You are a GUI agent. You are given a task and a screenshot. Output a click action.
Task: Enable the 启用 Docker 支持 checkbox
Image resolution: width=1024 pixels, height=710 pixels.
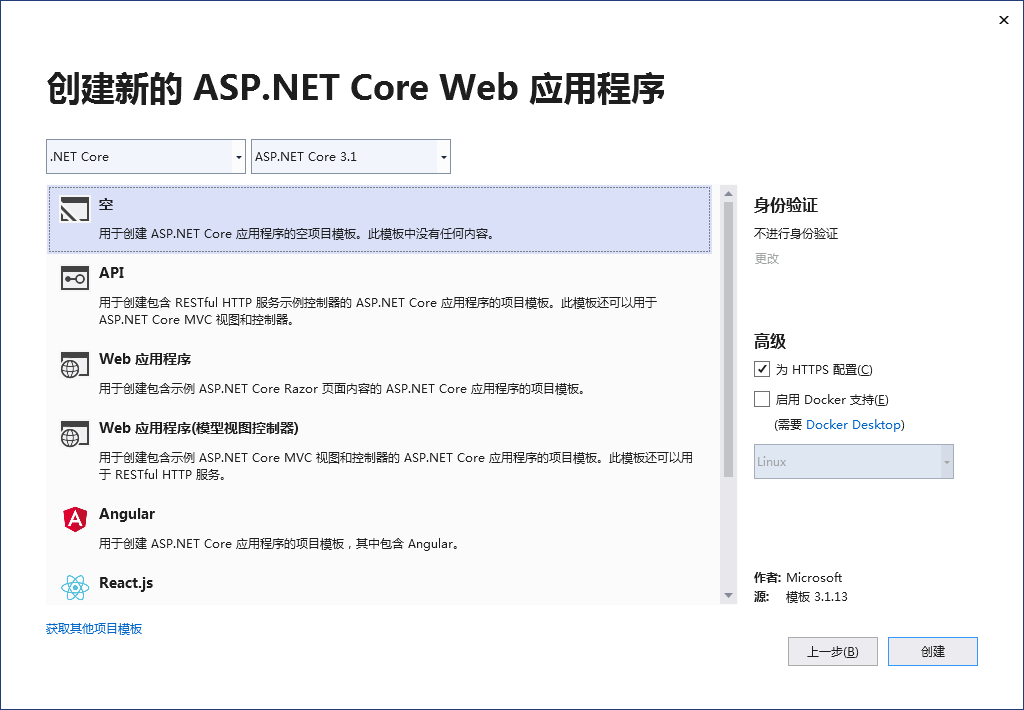[761, 399]
